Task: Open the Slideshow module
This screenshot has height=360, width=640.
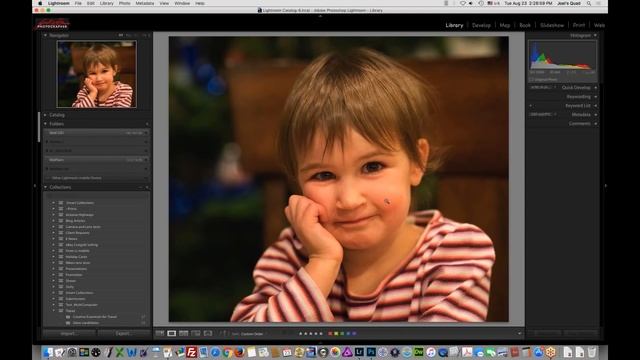Action: point(552,25)
